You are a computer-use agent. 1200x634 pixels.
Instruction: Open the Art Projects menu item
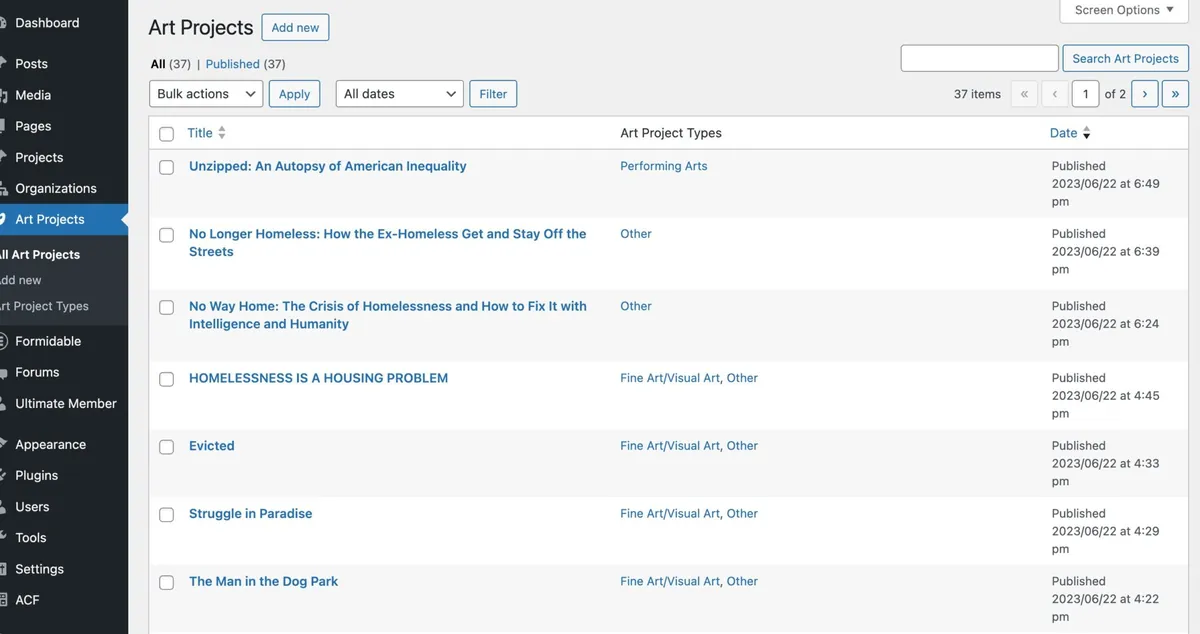click(x=64, y=219)
